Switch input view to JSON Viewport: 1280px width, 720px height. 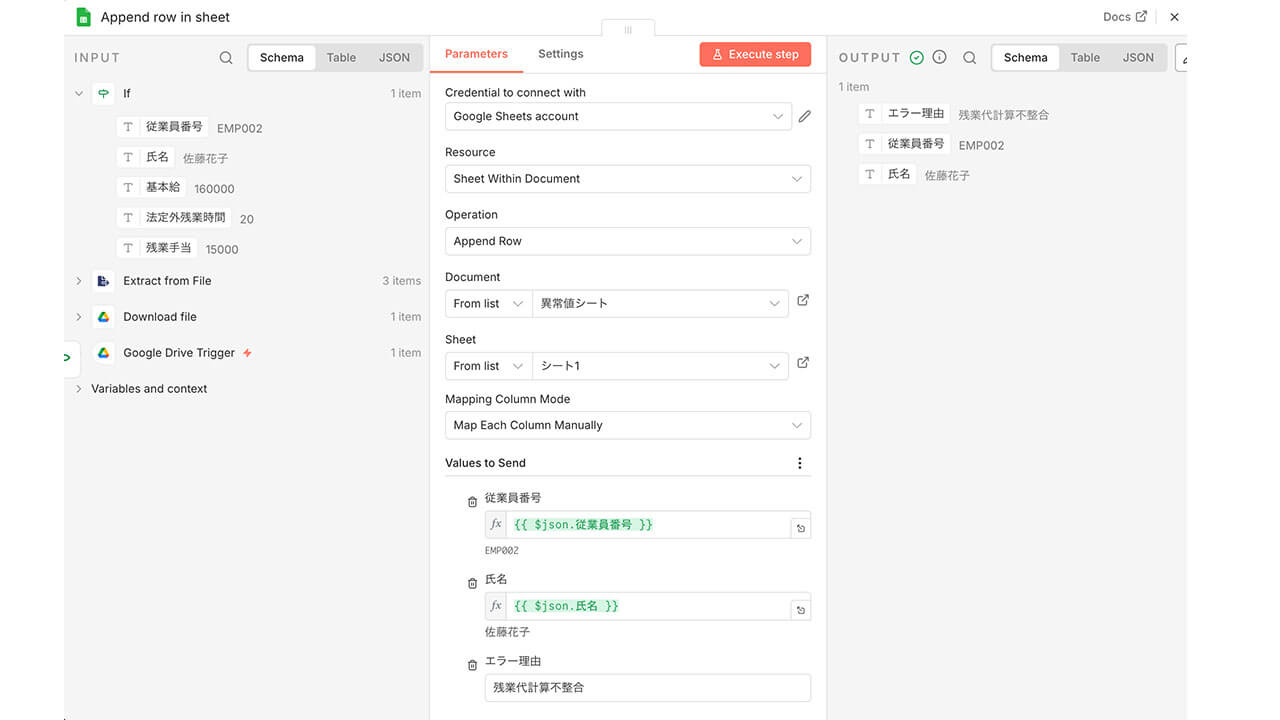point(394,58)
